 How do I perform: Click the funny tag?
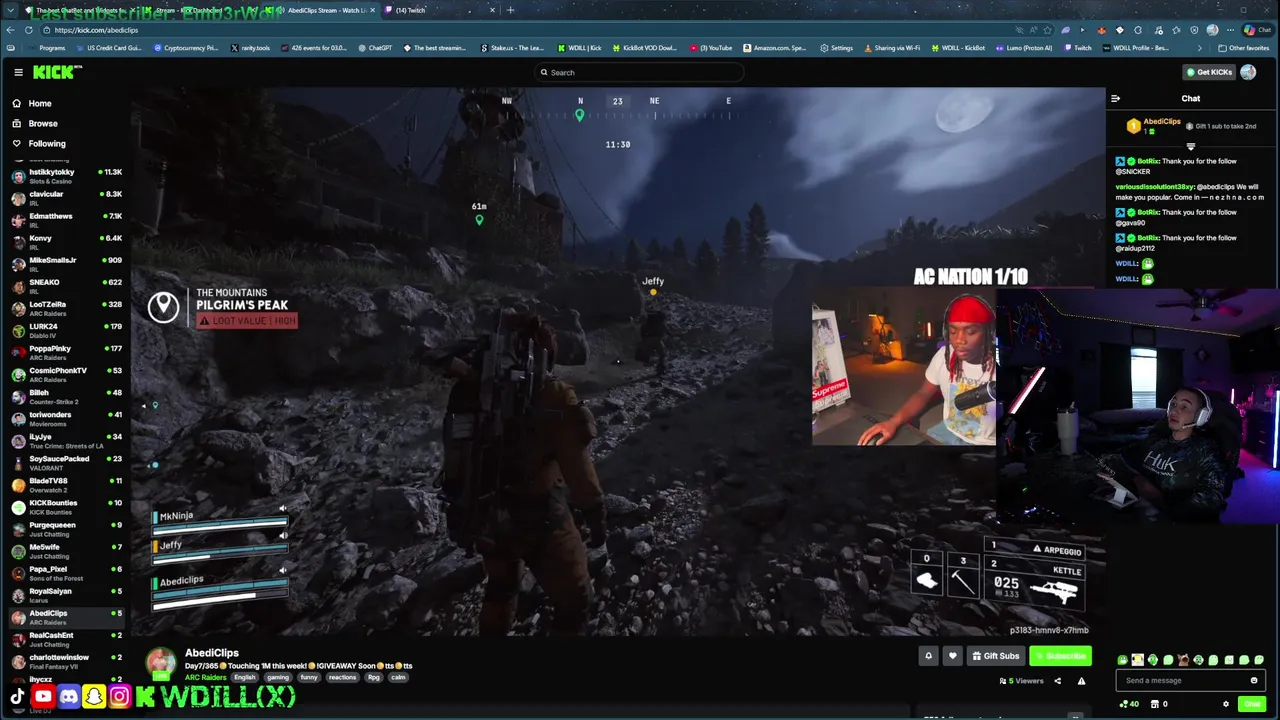[x=309, y=677]
